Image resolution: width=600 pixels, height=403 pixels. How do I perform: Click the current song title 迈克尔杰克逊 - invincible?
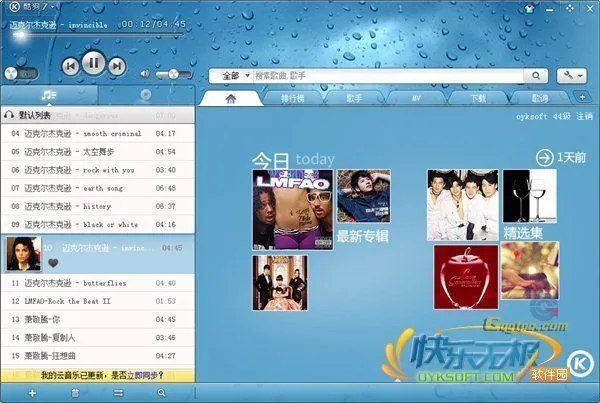[x=58, y=25]
